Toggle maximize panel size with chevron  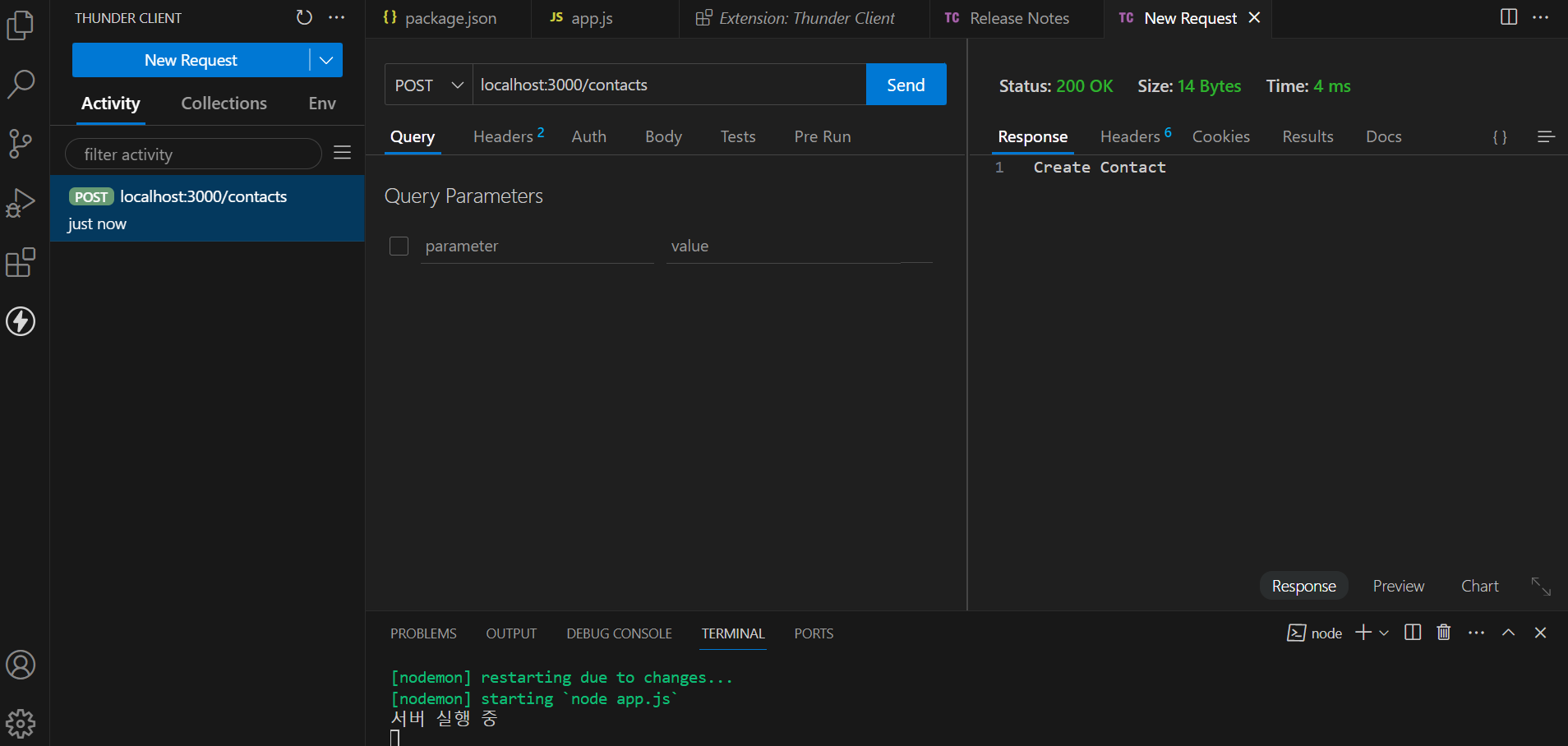click(x=1508, y=633)
